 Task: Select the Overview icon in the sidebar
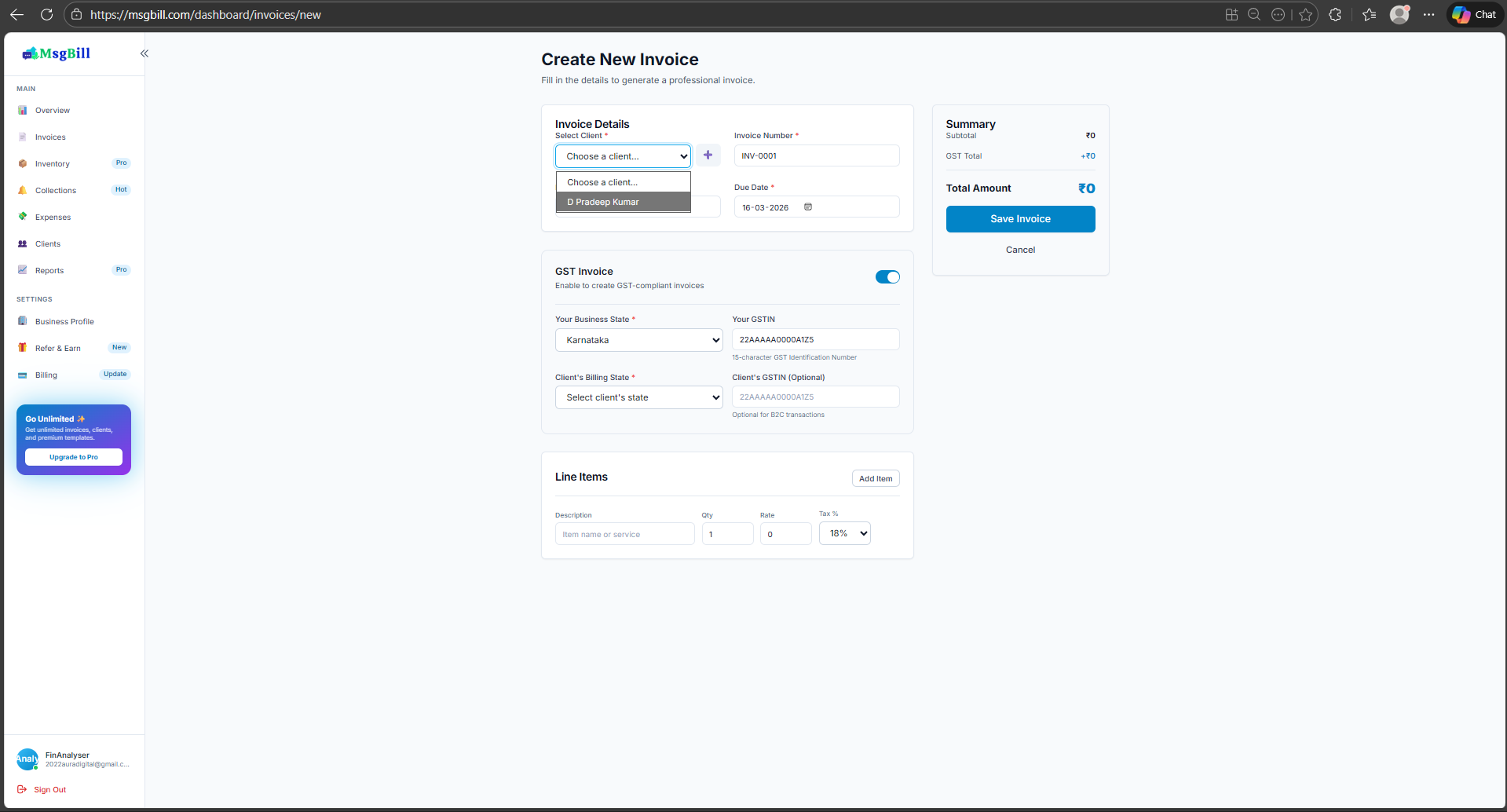point(23,110)
